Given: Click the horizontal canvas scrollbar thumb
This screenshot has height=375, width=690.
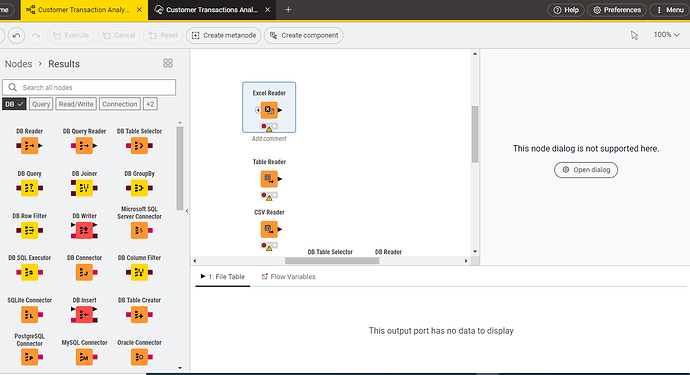Looking at the screenshot, I should tap(332, 261).
